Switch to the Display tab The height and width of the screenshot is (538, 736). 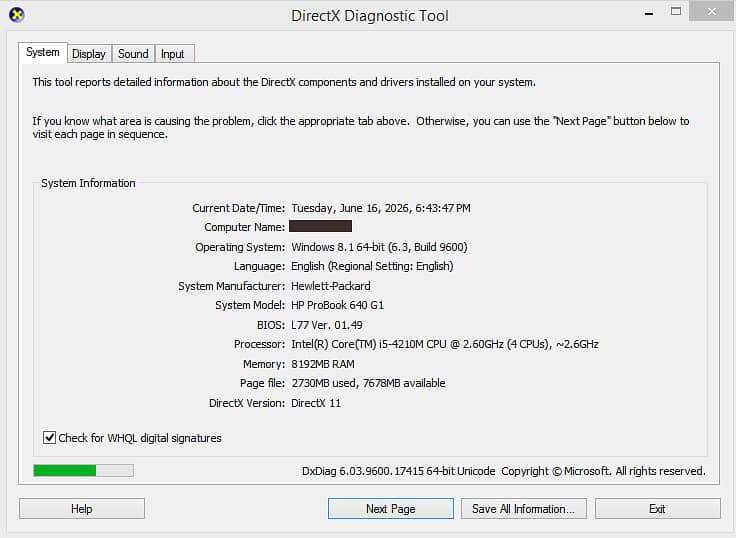coord(89,54)
